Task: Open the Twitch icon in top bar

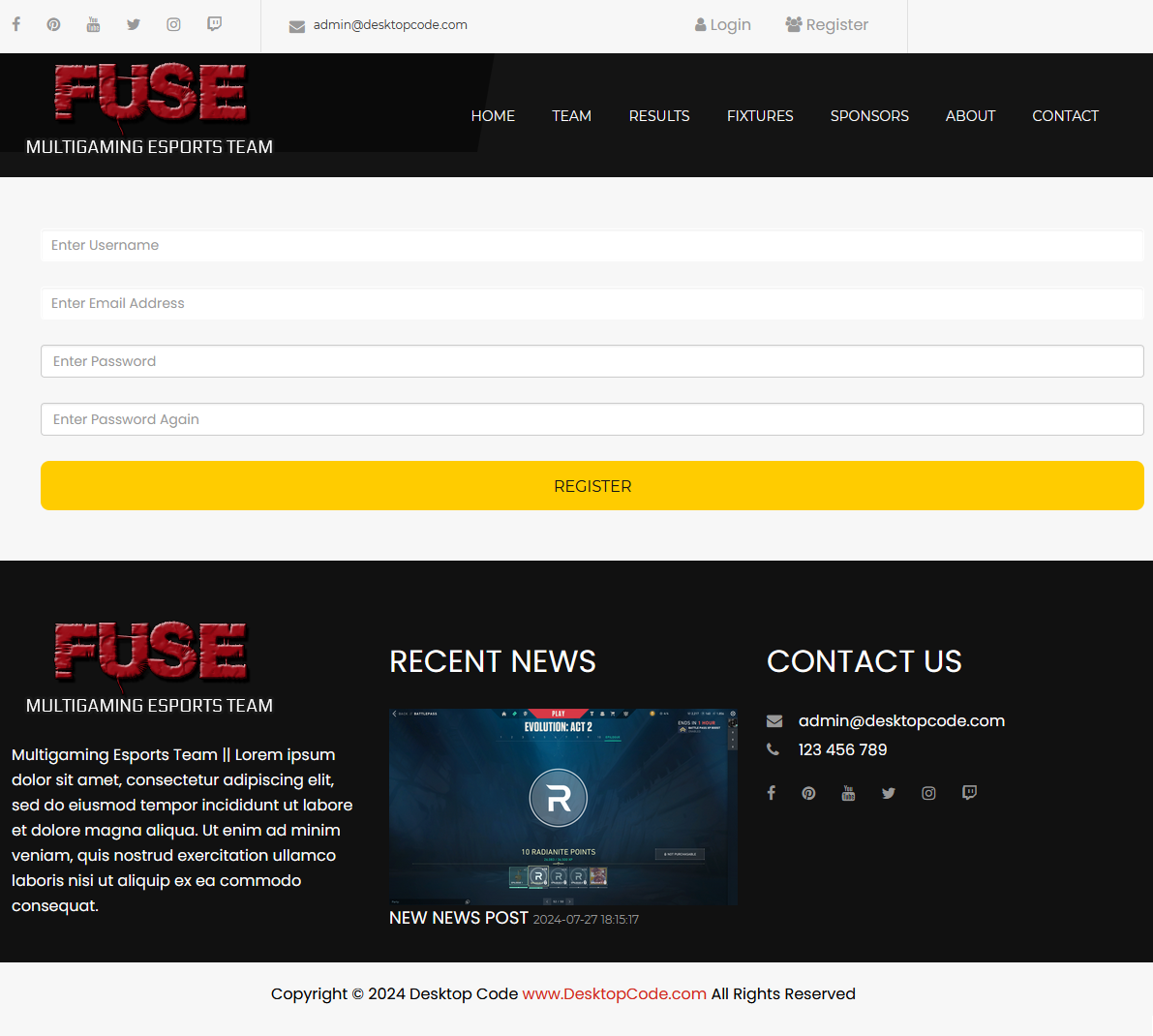Action: [x=214, y=24]
